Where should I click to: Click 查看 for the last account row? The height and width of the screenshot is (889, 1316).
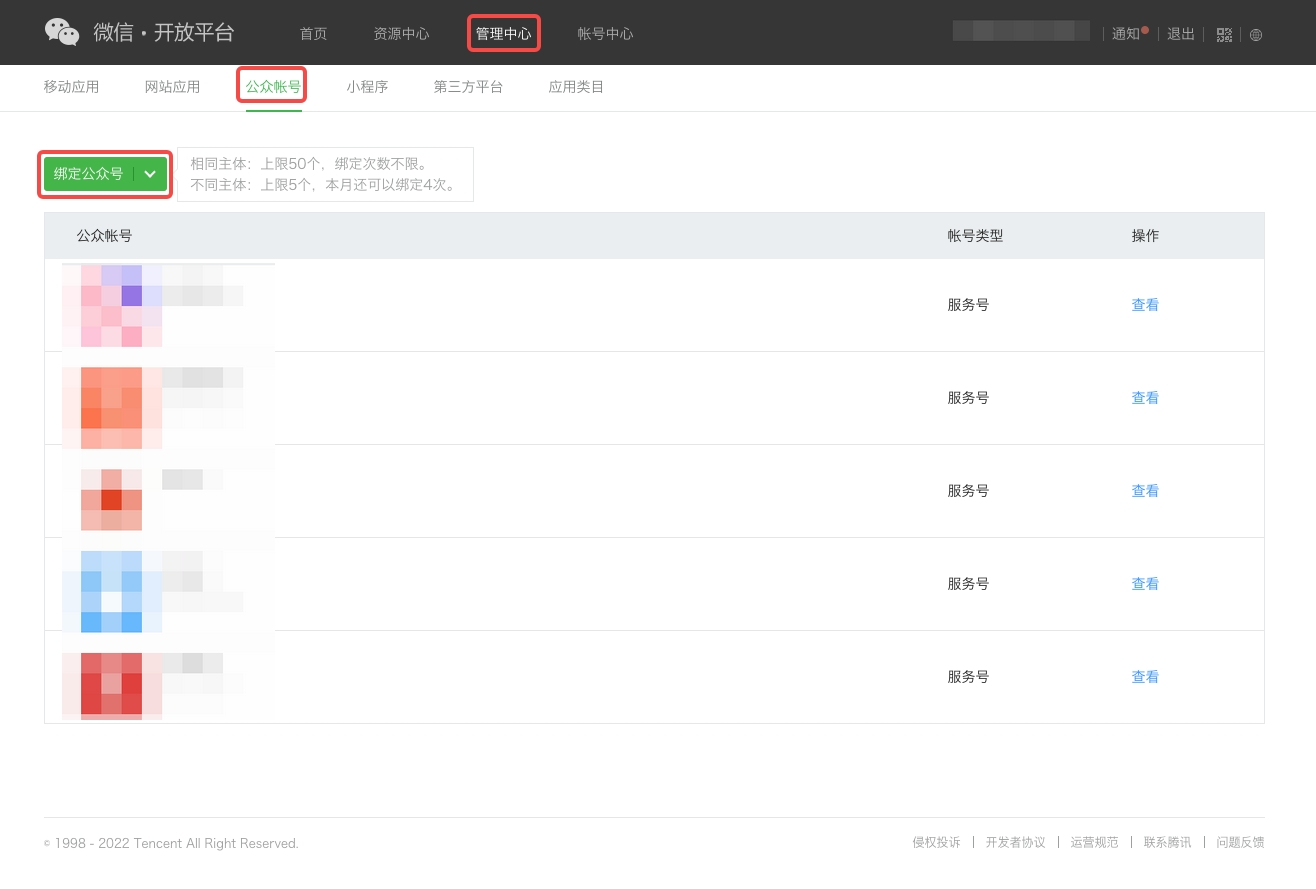tap(1145, 677)
